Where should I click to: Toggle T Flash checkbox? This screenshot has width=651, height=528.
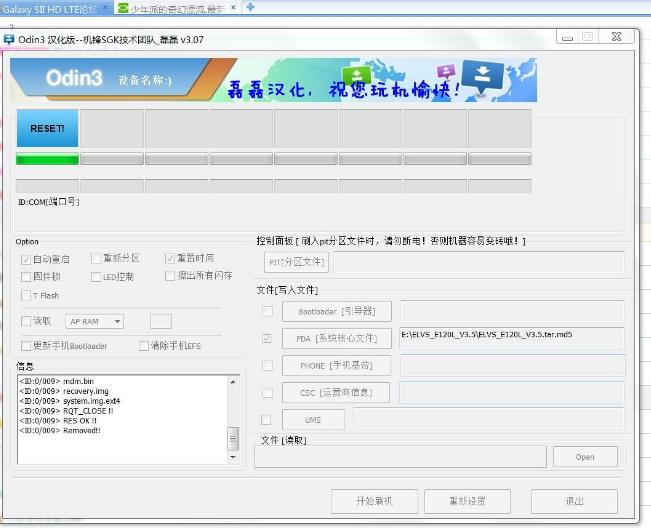[26, 296]
